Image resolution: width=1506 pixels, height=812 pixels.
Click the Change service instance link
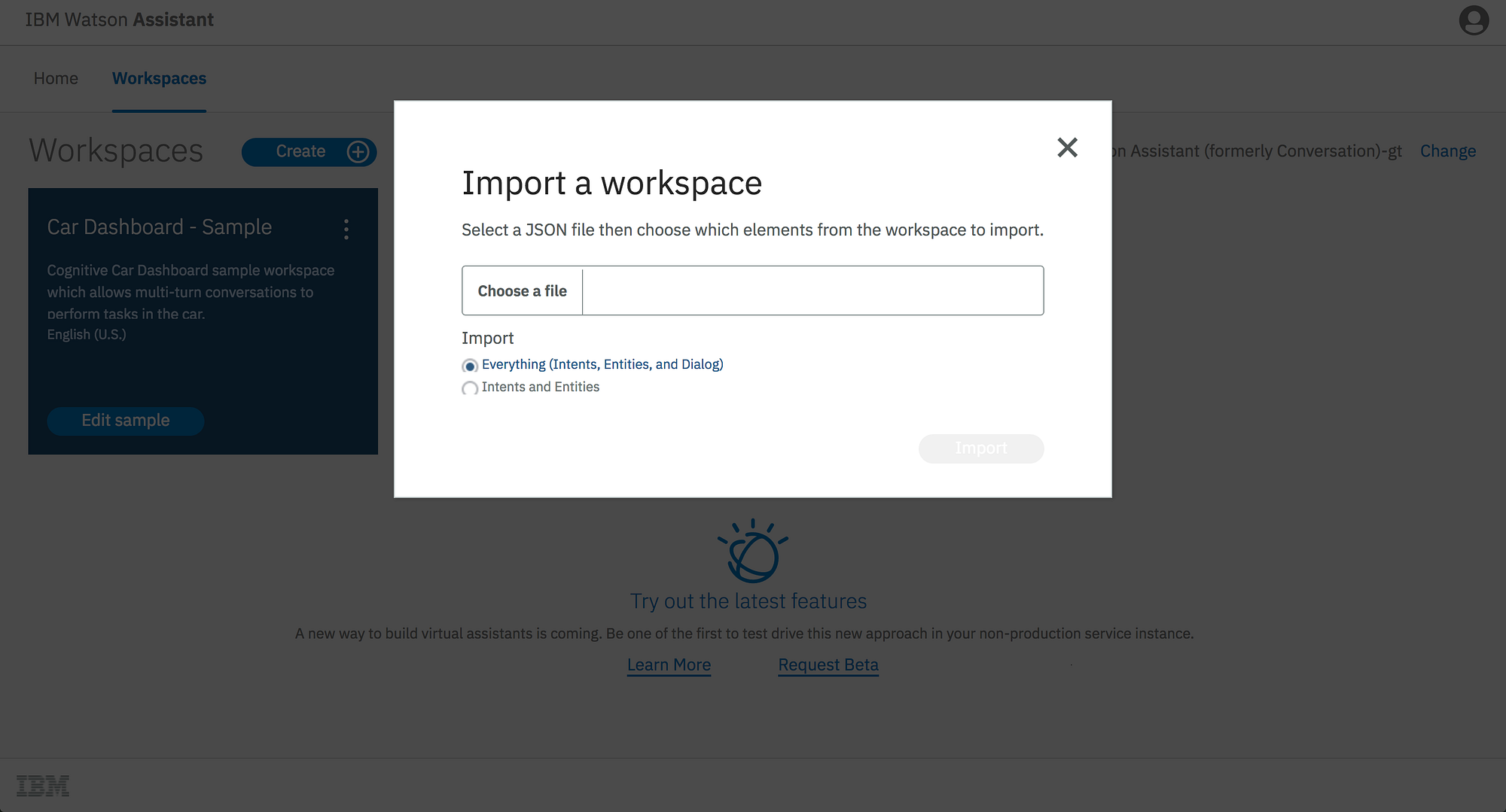click(1448, 151)
